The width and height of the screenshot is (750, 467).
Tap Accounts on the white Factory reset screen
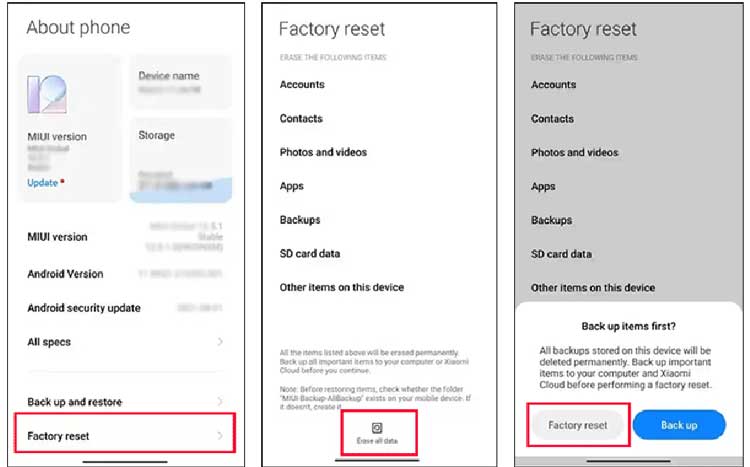(x=303, y=85)
